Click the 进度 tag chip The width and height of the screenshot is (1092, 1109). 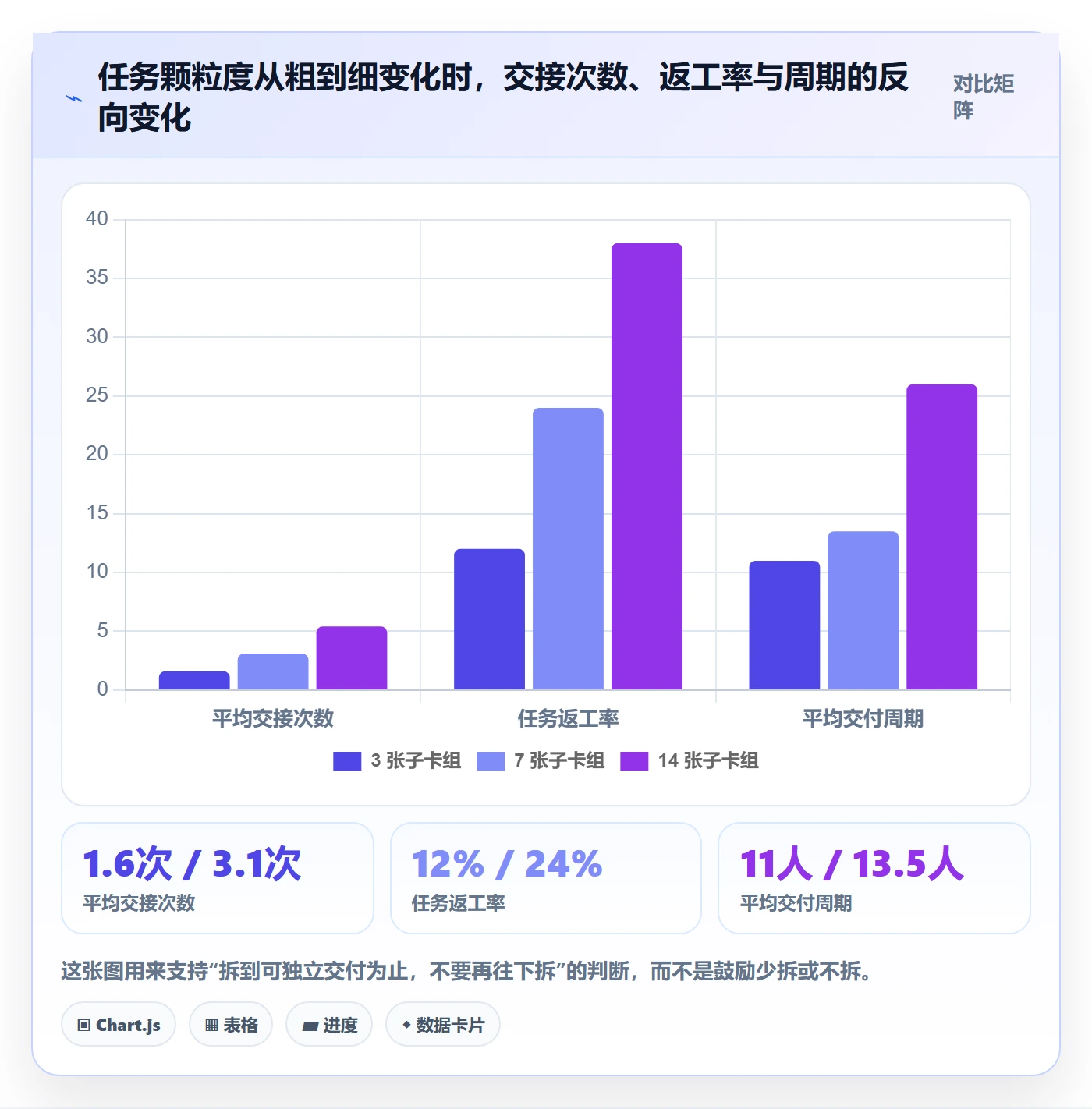tap(329, 1025)
